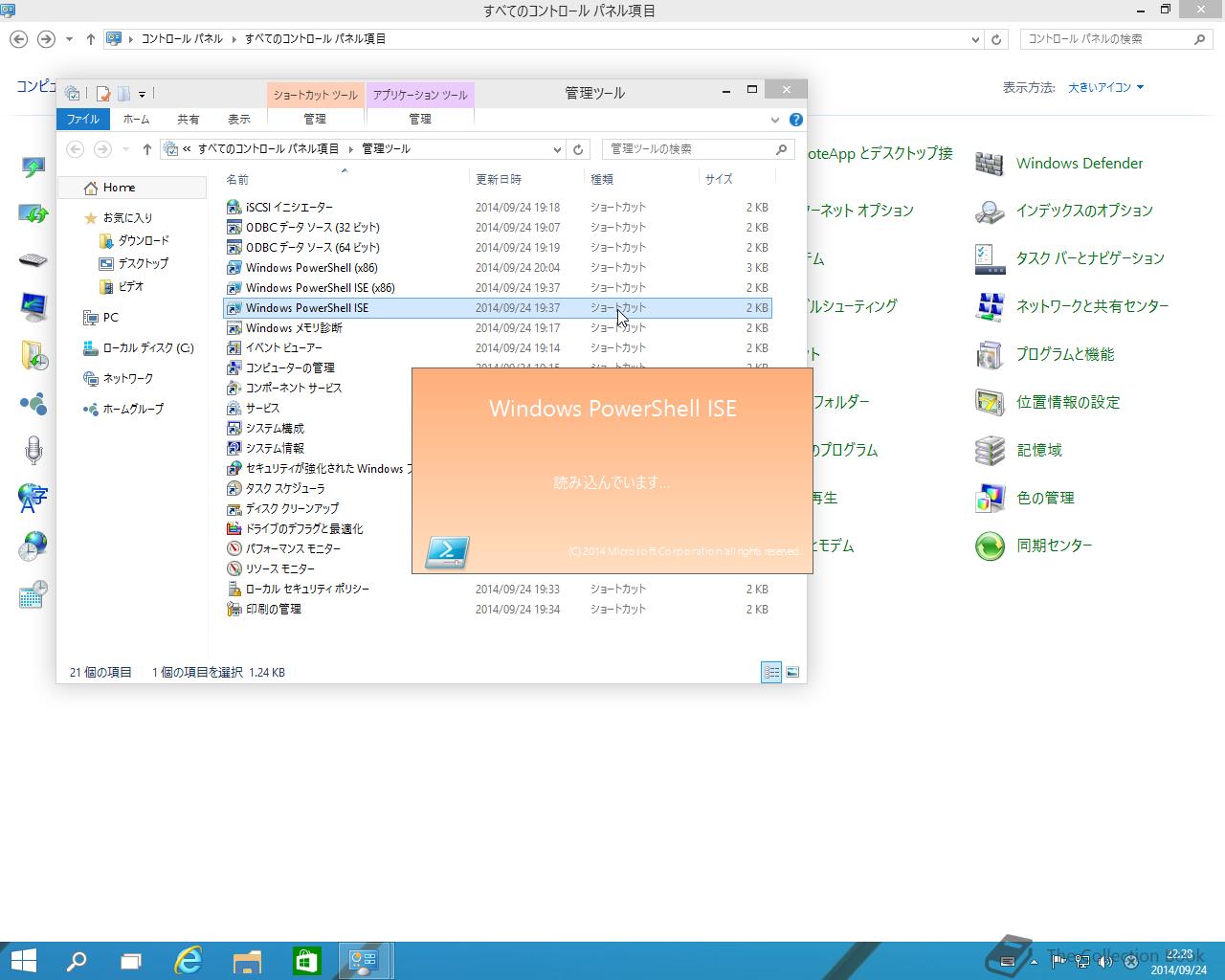Switch to the ホーム ribbon tab
The height and width of the screenshot is (980, 1225).
coord(136,120)
